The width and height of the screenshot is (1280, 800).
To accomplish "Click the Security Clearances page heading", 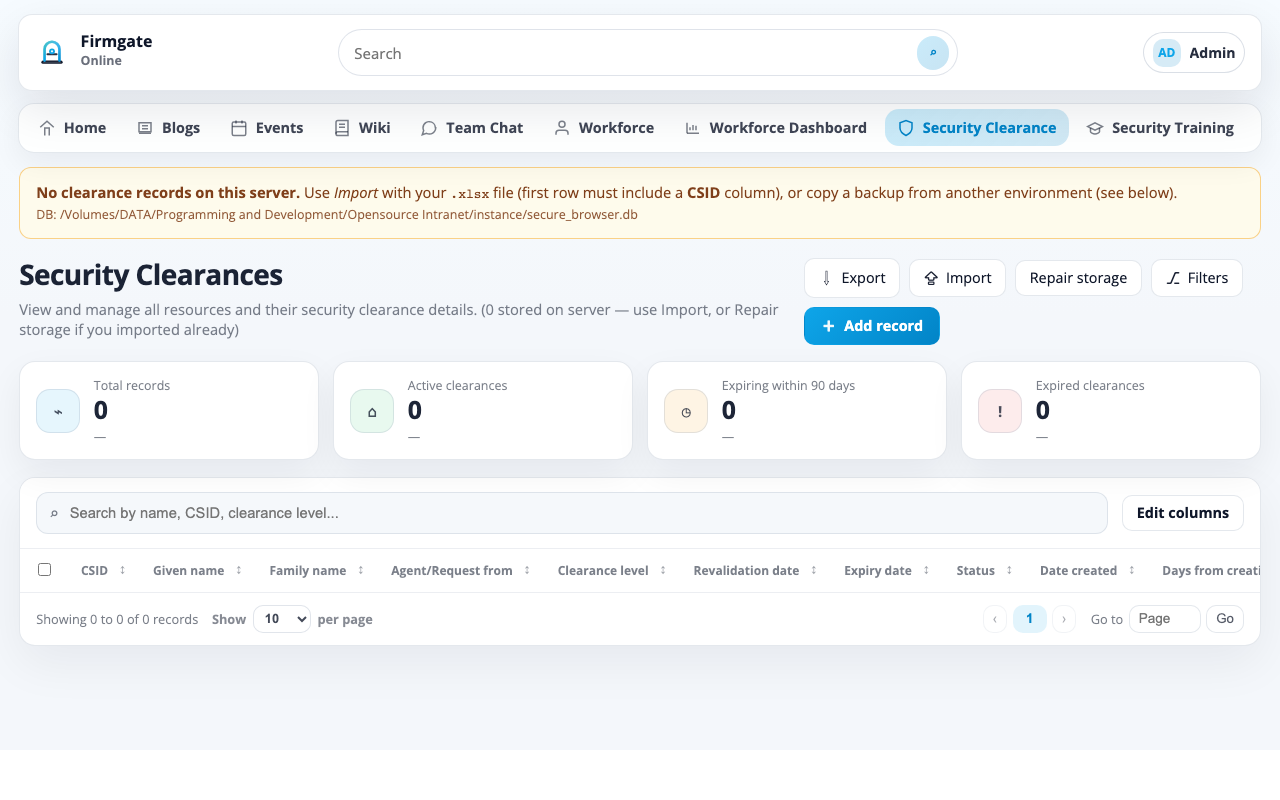I will coord(151,275).
